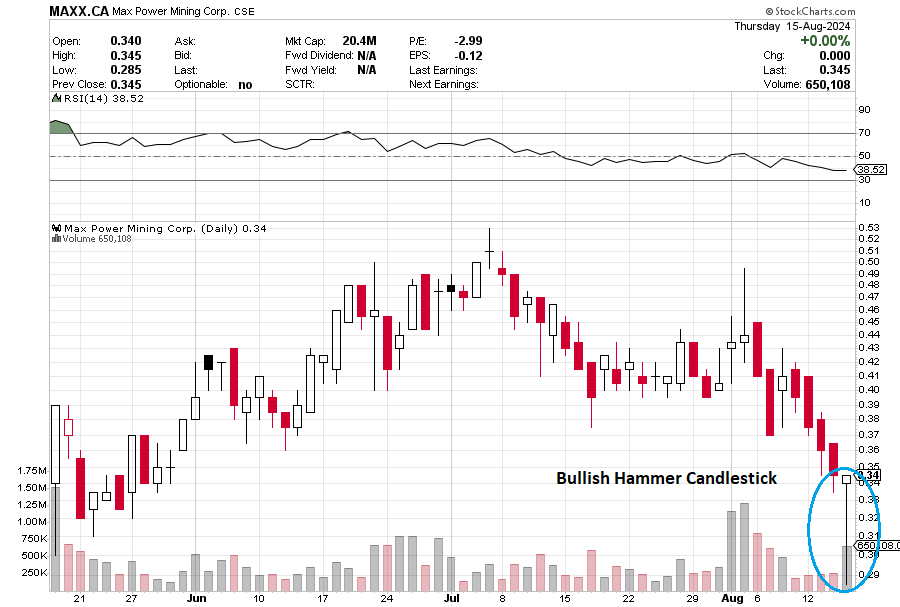The height and width of the screenshot is (607, 900).
Task: Select the Prev Close value 0.345
Action: pos(126,85)
